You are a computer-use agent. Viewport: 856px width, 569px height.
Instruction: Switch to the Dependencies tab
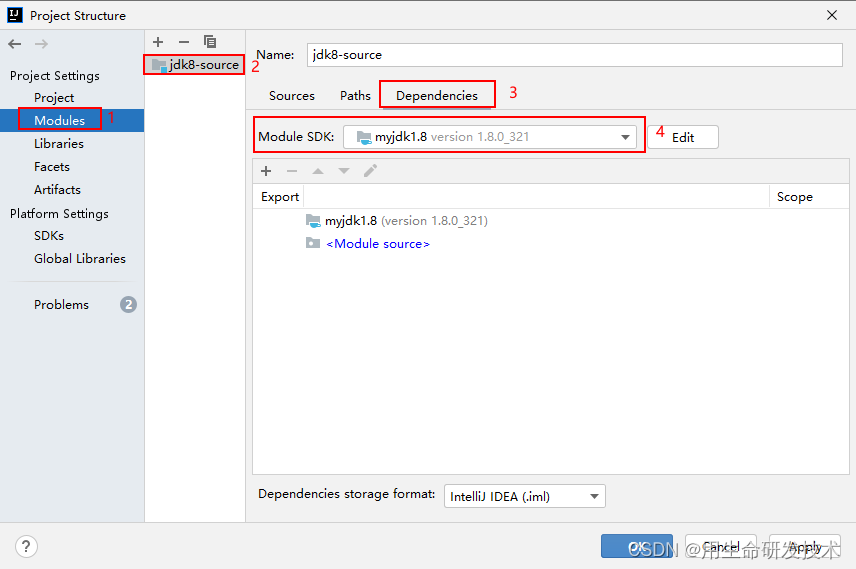click(437, 96)
